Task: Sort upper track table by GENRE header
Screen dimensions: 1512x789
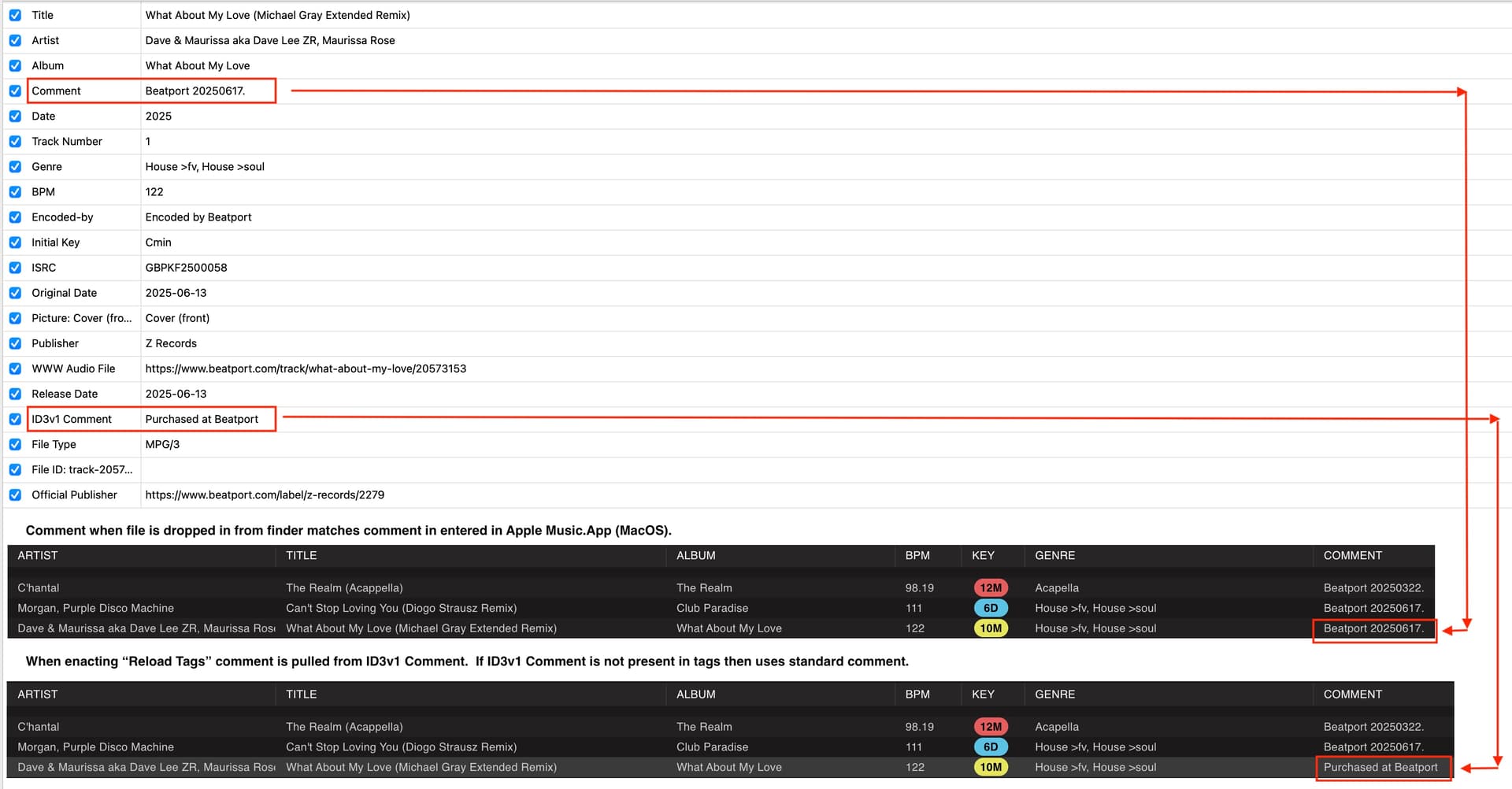Action: [x=1055, y=555]
